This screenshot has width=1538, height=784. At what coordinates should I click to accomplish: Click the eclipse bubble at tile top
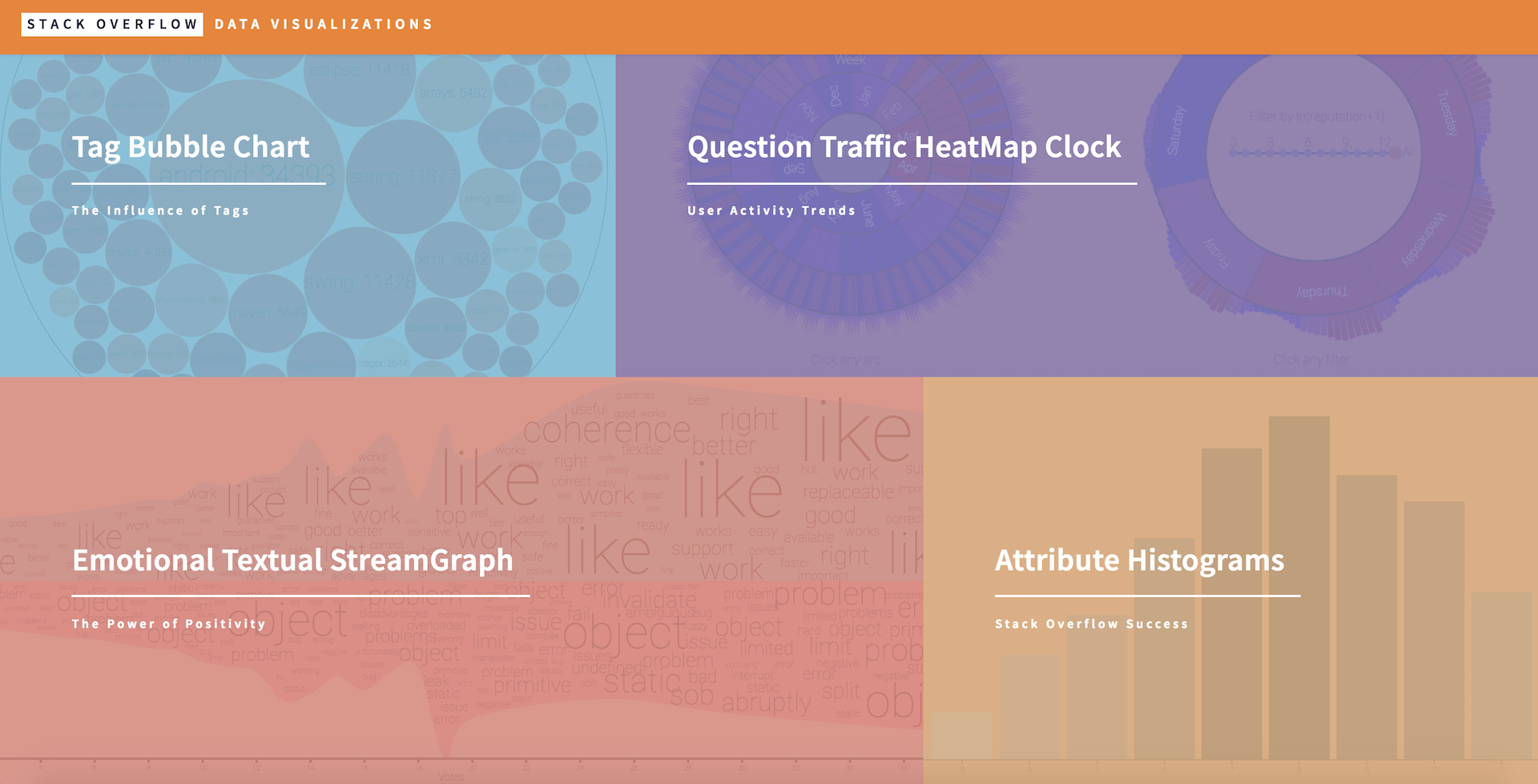[360, 72]
